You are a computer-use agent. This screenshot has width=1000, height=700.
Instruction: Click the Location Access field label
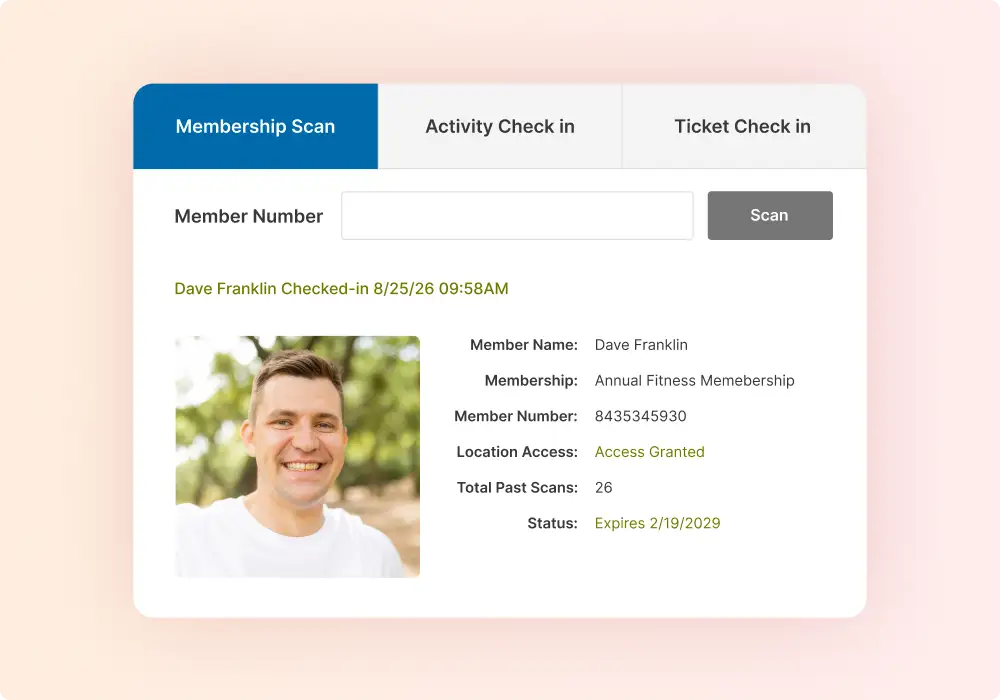[x=517, y=452]
